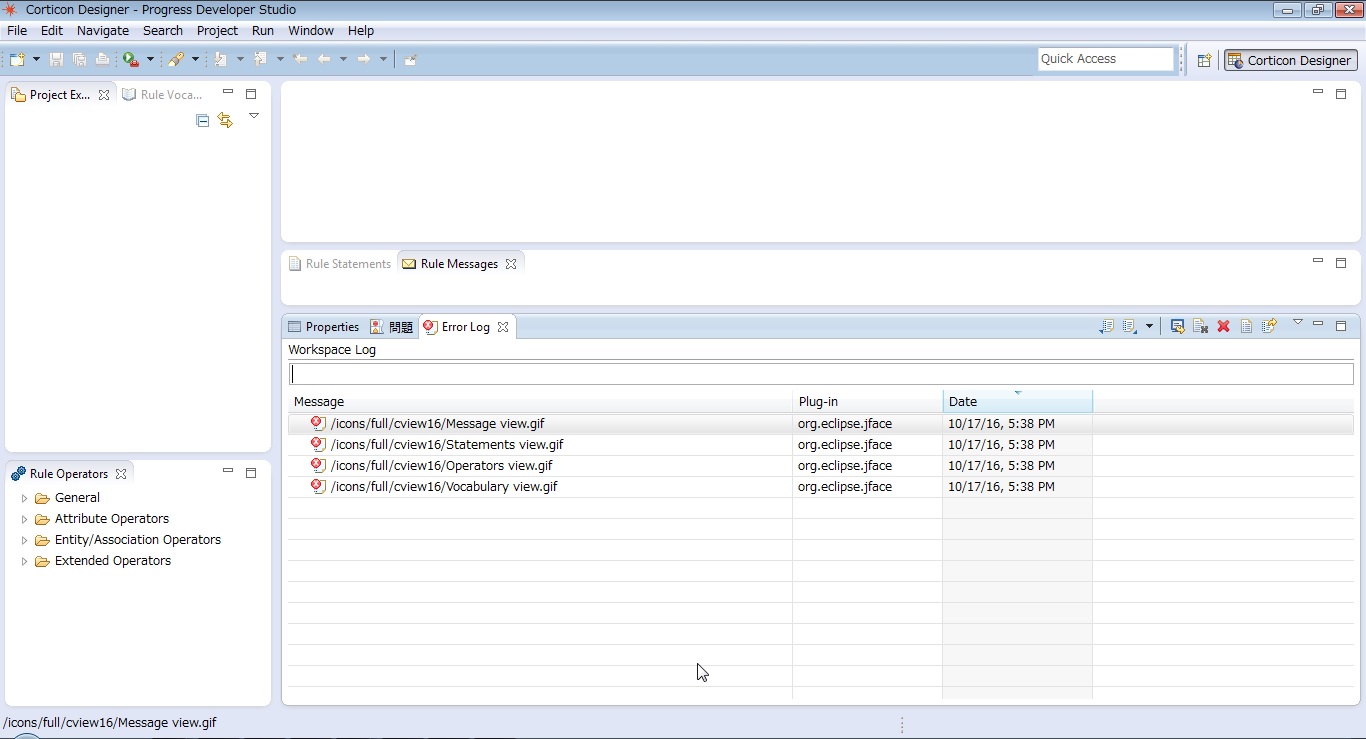Click the Print toolbar icon
Image resolution: width=1366 pixels, height=739 pixels.
(102, 60)
